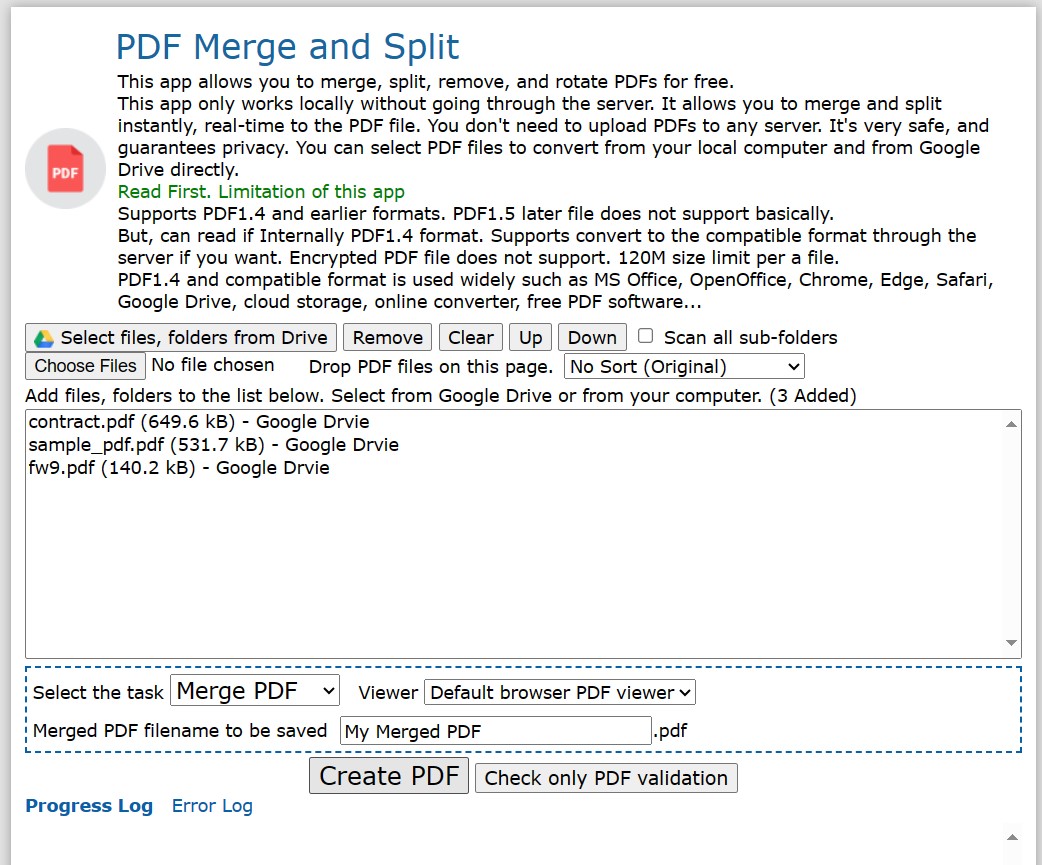This screenshot has width=1042, height=865.
Task: Click the scrollbar down arrow of the file list
Action: tap(1010, 644)
